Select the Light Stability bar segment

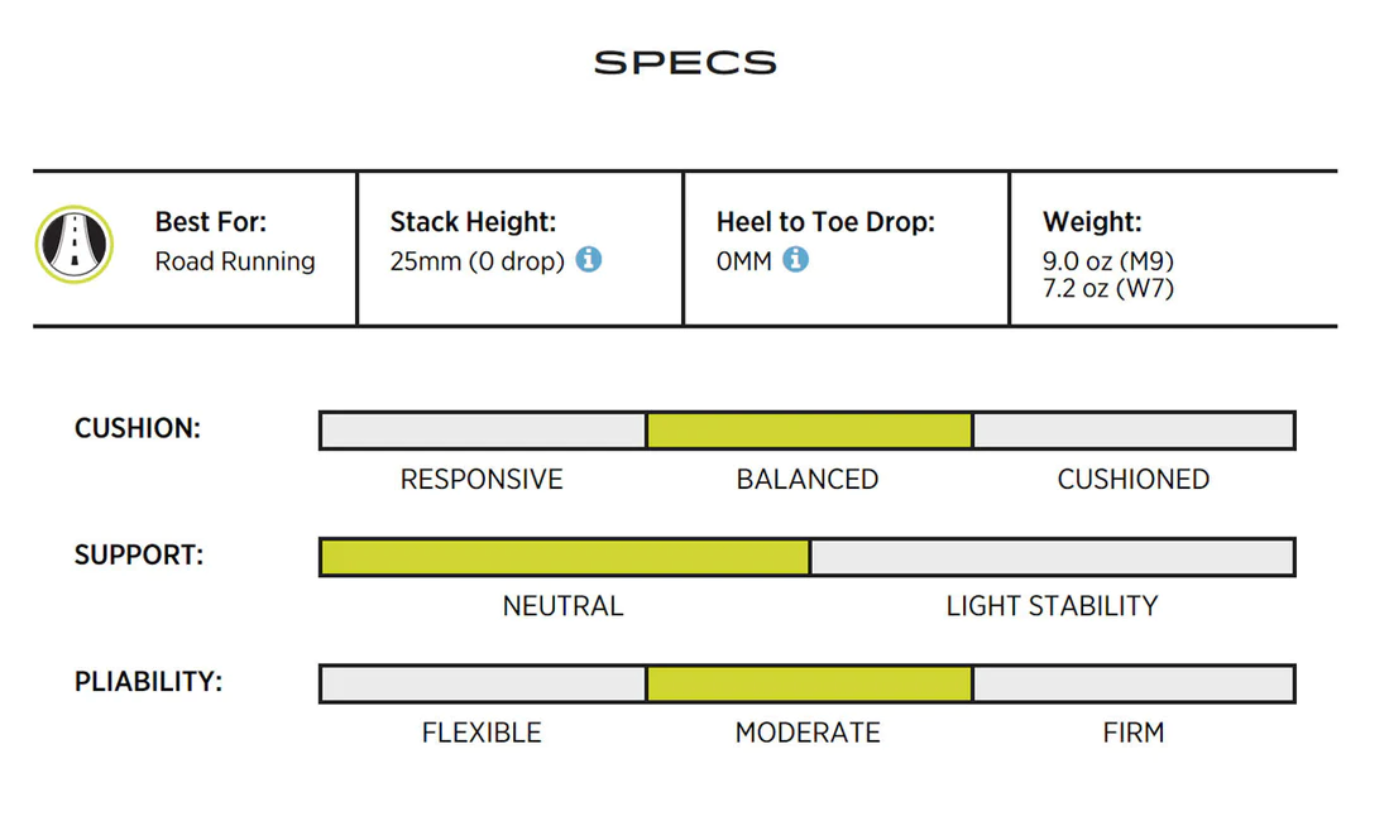[x=1052, y=557]
